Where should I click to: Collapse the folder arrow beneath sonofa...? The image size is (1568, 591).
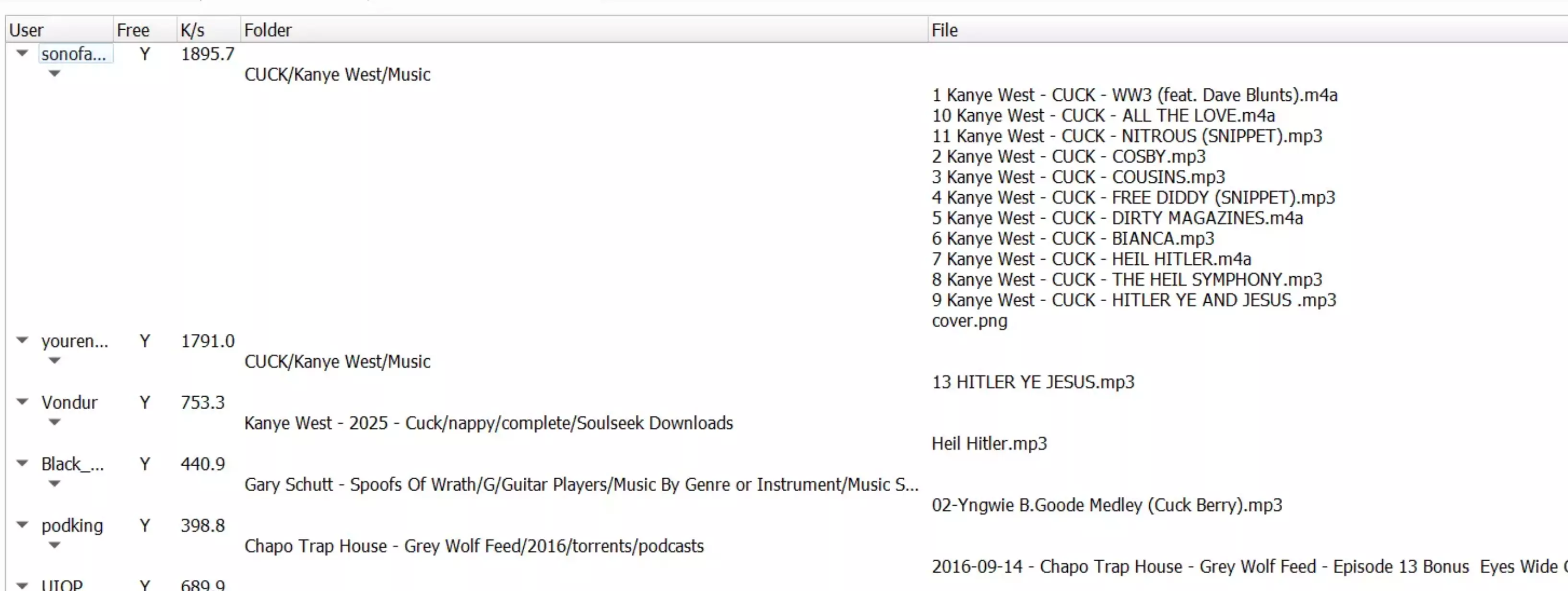tap(55, 74)
